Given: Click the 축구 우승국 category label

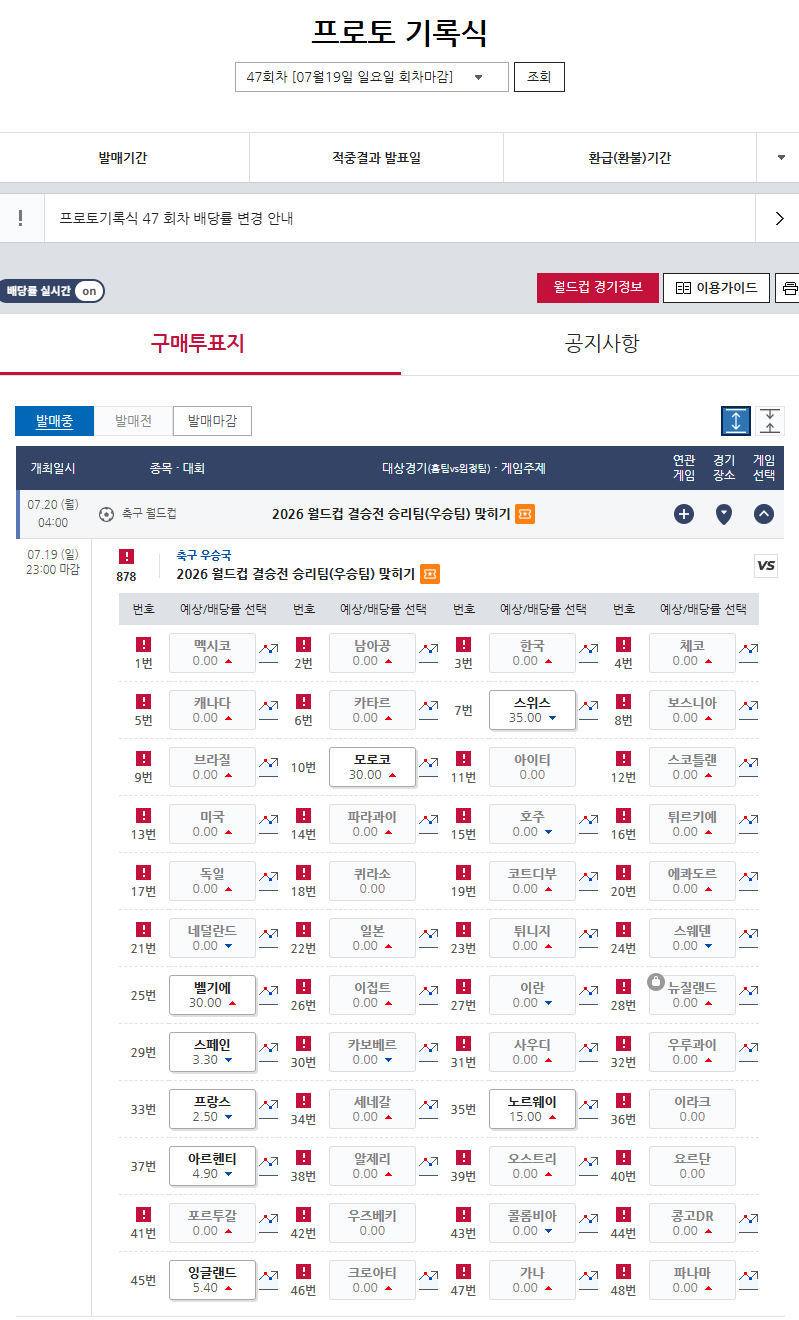Looking at the screenshot, I should coord(204,555).
